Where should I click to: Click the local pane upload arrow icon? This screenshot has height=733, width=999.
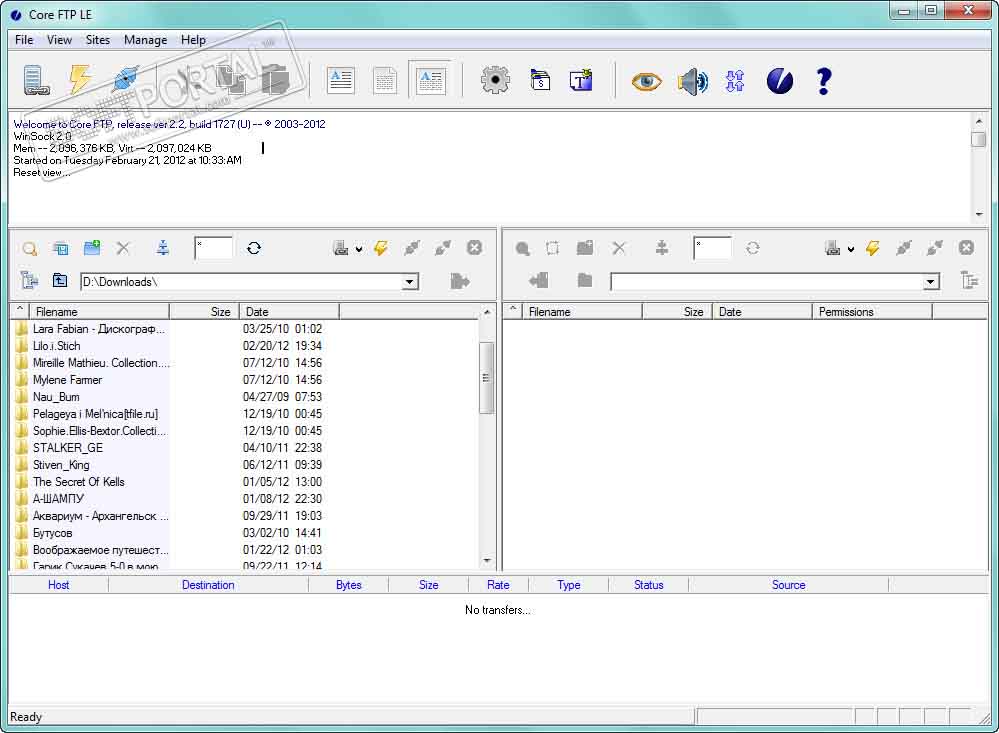click(x=162, y=248)
